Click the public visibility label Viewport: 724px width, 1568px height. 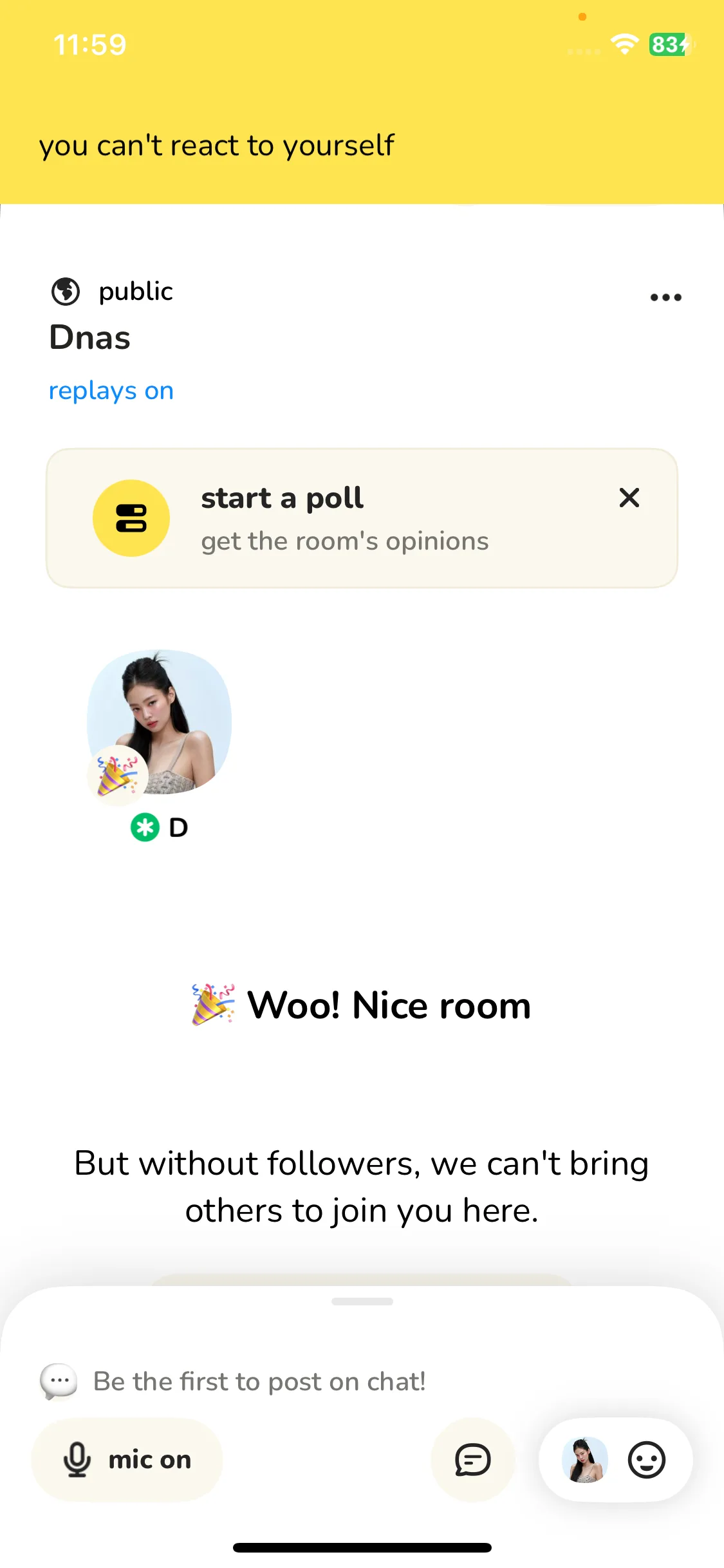pos(136,292)
